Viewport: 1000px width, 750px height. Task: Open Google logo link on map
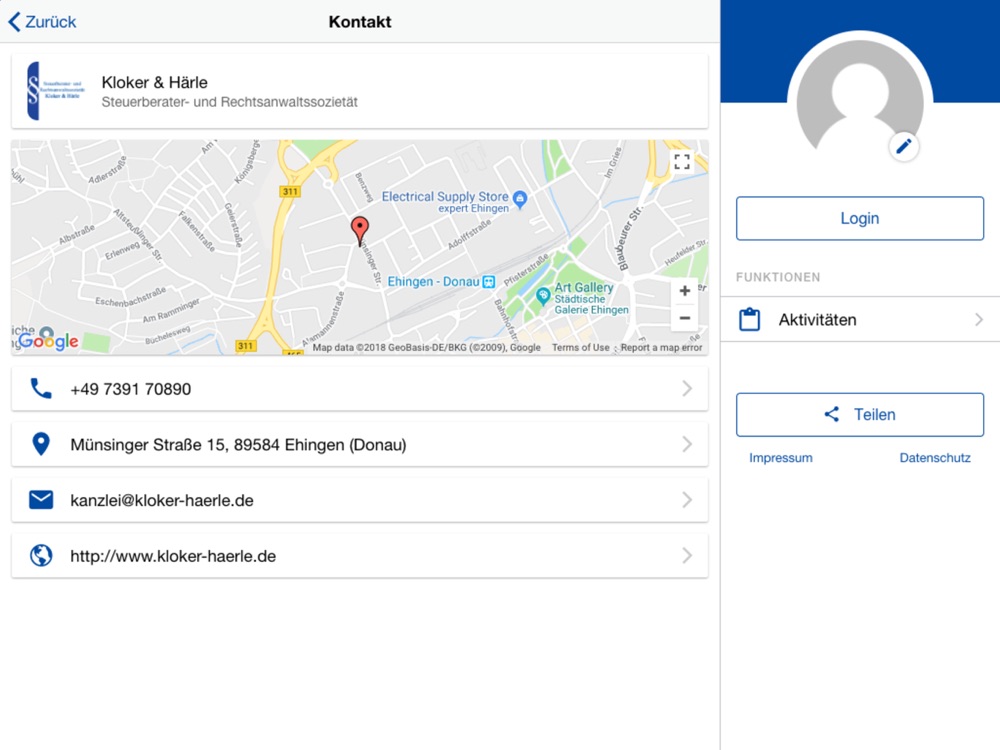pos(48,341)
